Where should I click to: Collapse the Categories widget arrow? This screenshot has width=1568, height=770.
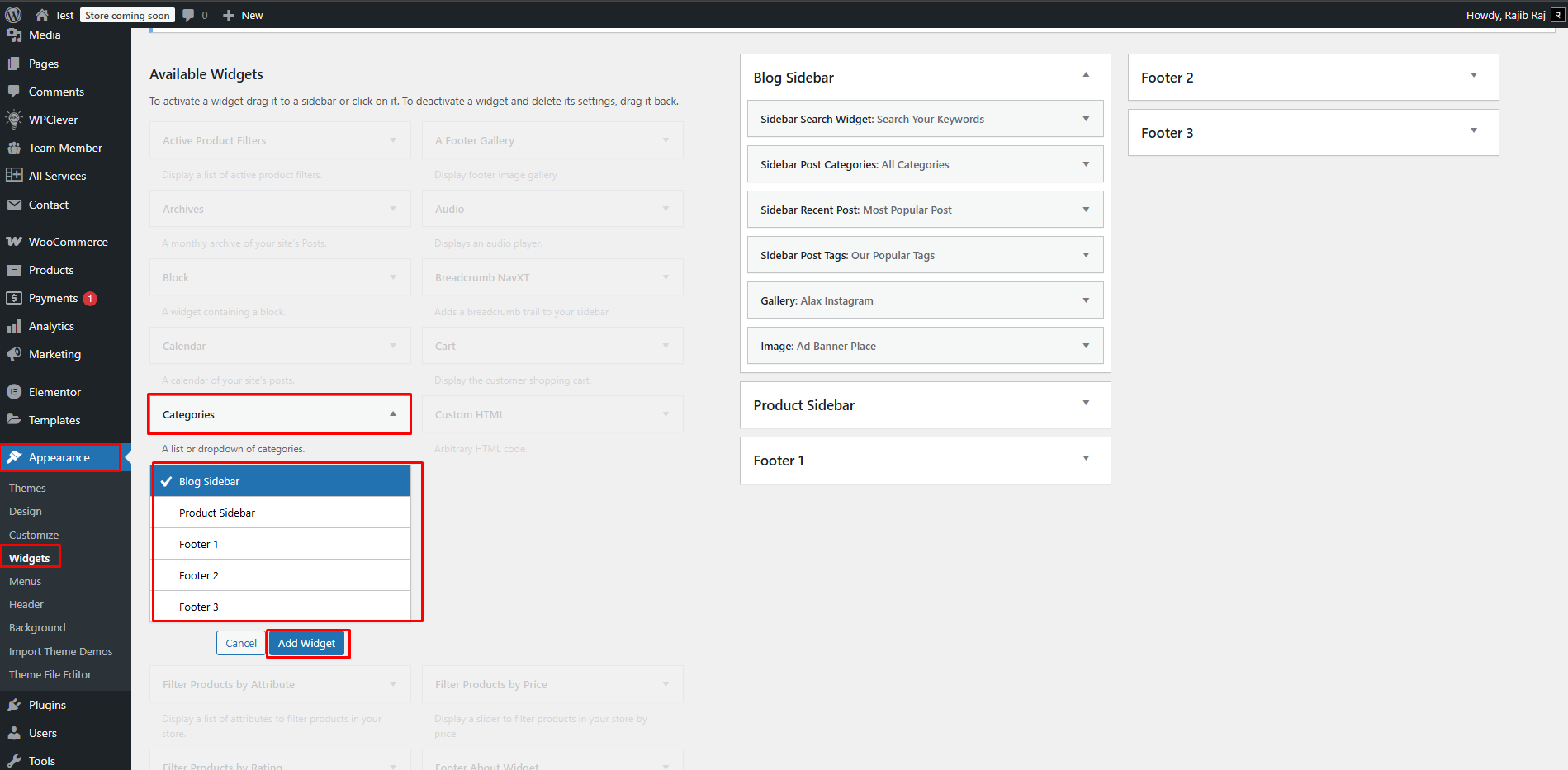(x=393, y=414)
